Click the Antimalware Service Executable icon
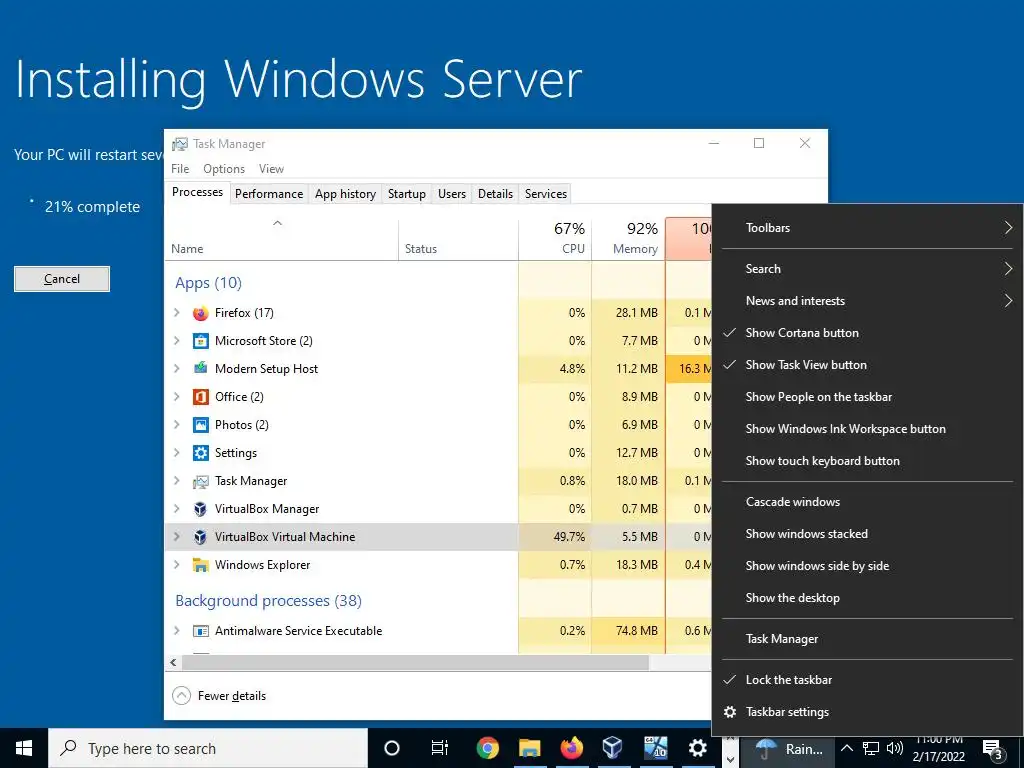1024x768 pixels. coord(200,631)
